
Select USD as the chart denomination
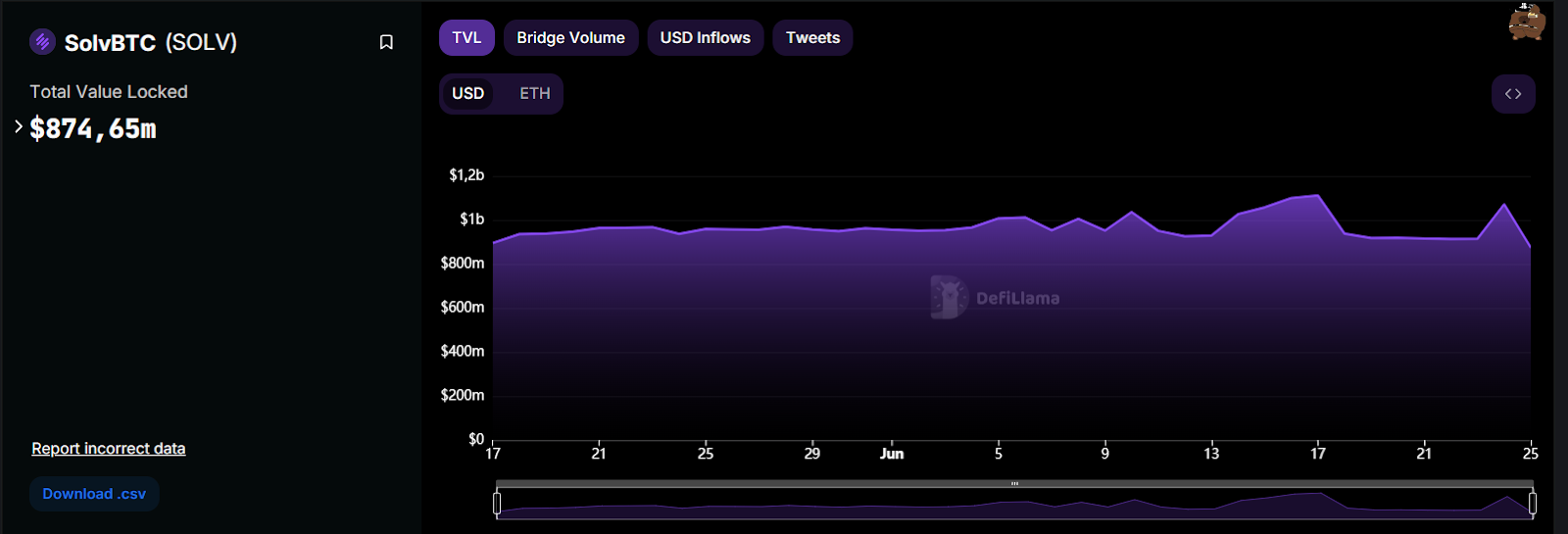(467, 94)
